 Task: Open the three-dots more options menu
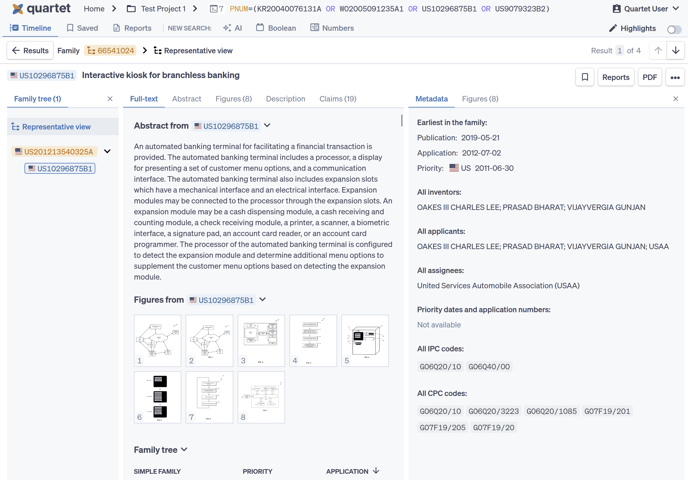click(675, 77)
